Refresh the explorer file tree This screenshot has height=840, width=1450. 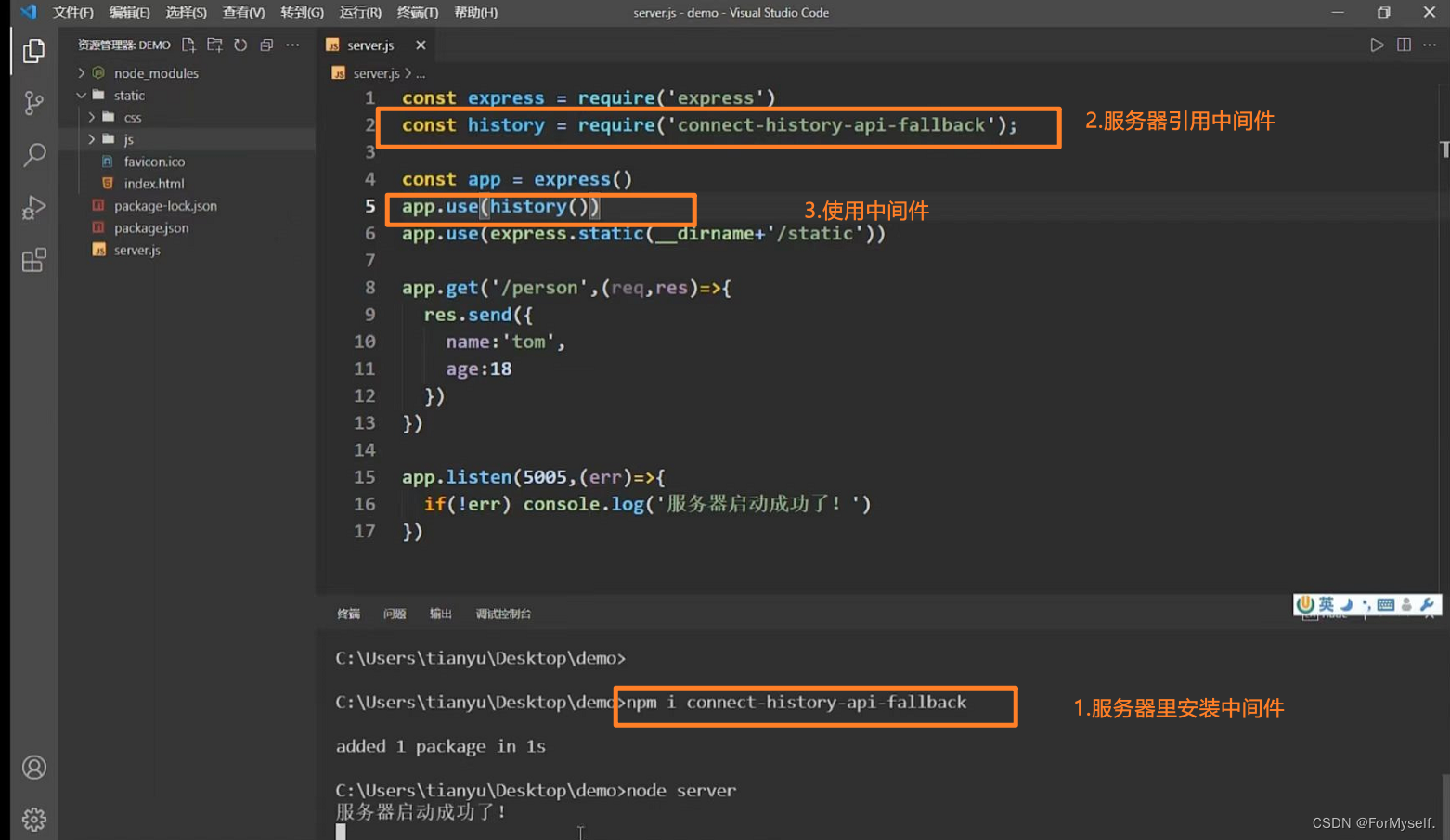(240, 45)
